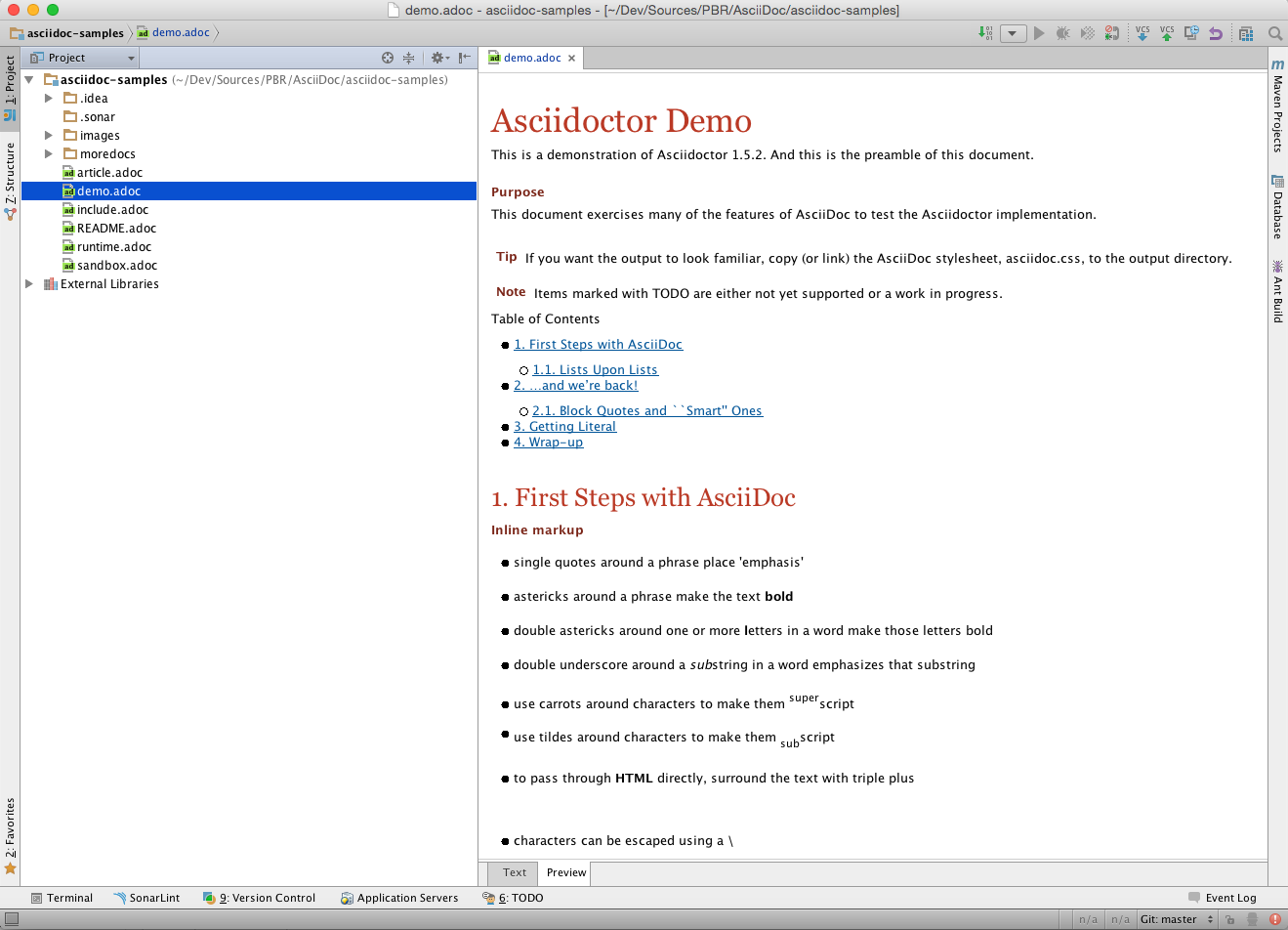
Task: Click the red error notification status icon
Action: tap(1275, 919)
